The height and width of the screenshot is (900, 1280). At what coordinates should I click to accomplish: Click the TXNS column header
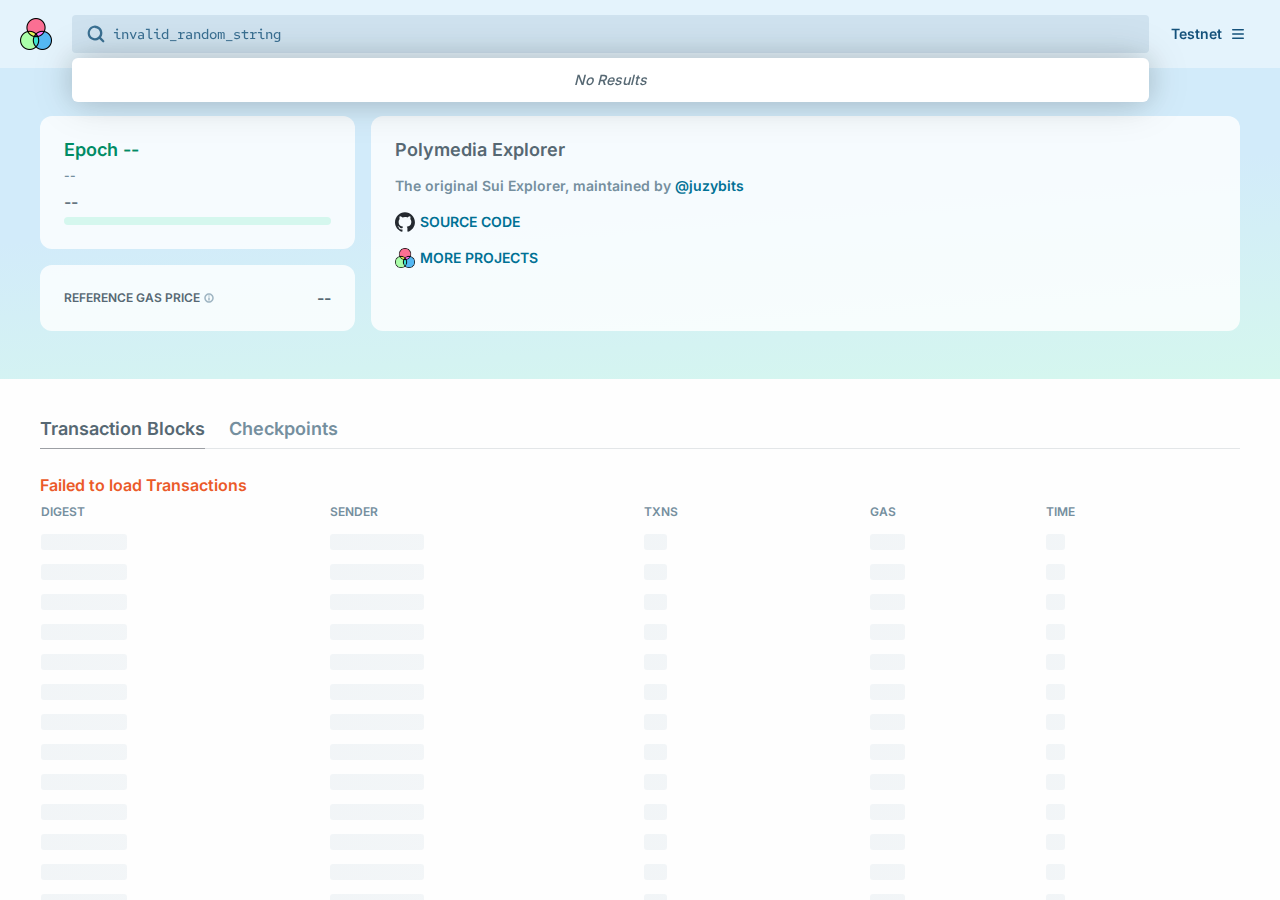tap(661, 512)
